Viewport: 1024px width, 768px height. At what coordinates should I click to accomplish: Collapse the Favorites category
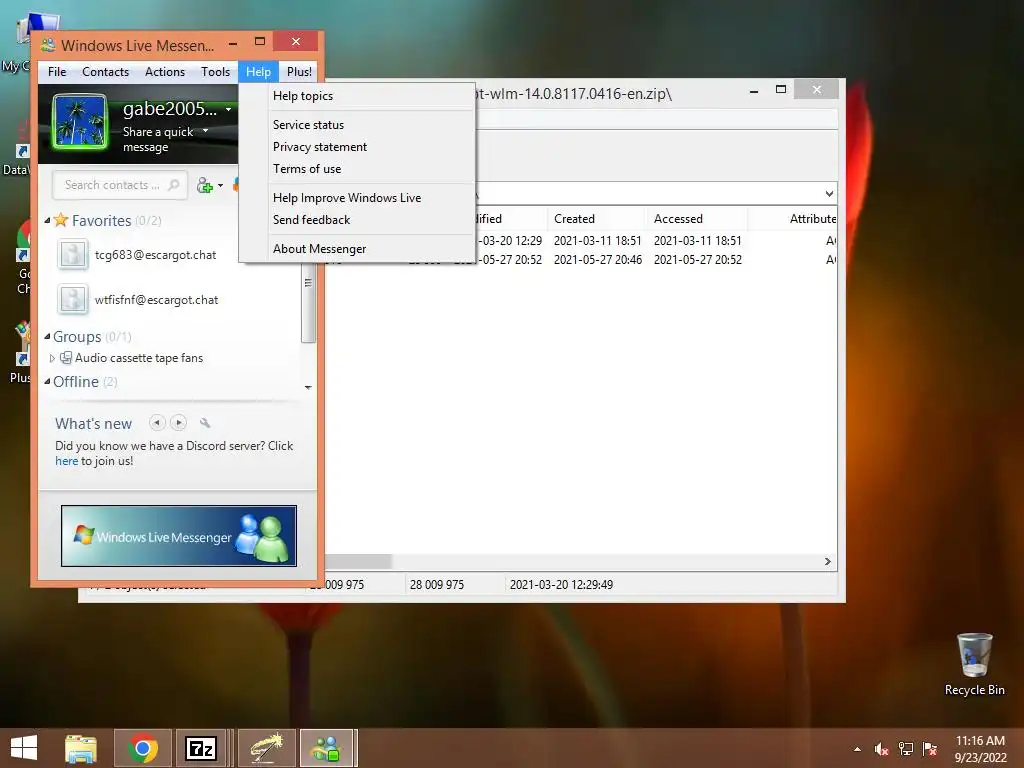47,221
